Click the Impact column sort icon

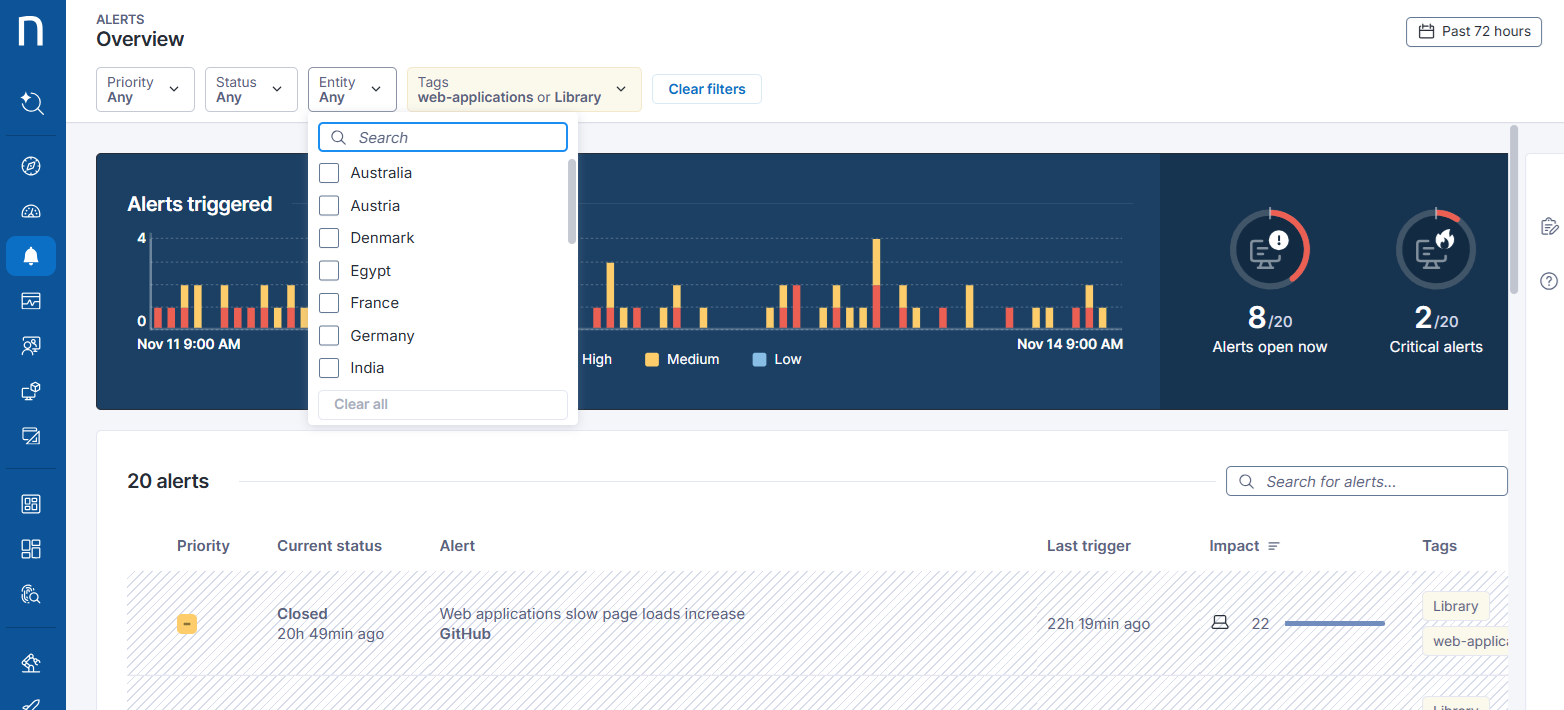tap(1273, 546)
